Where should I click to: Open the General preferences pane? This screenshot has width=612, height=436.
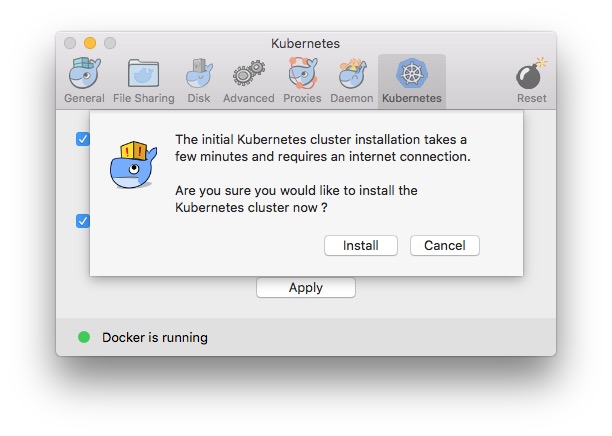(84, 80)
